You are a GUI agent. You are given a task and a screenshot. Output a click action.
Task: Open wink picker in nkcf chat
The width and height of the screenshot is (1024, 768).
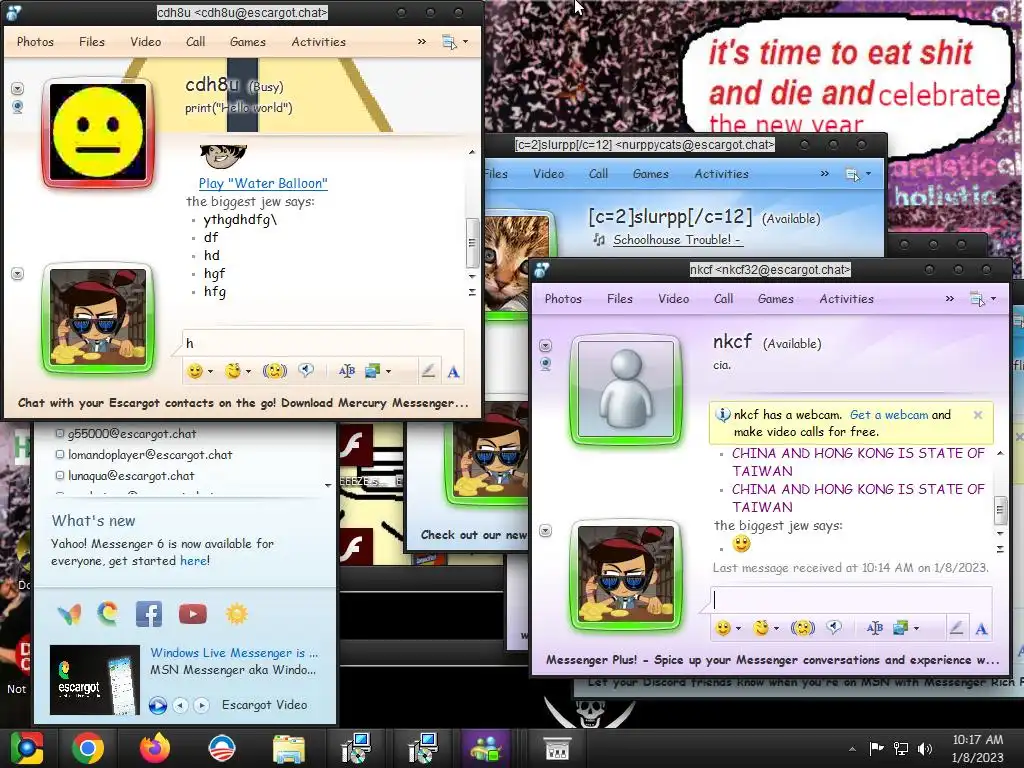click(x=761, y=628)
